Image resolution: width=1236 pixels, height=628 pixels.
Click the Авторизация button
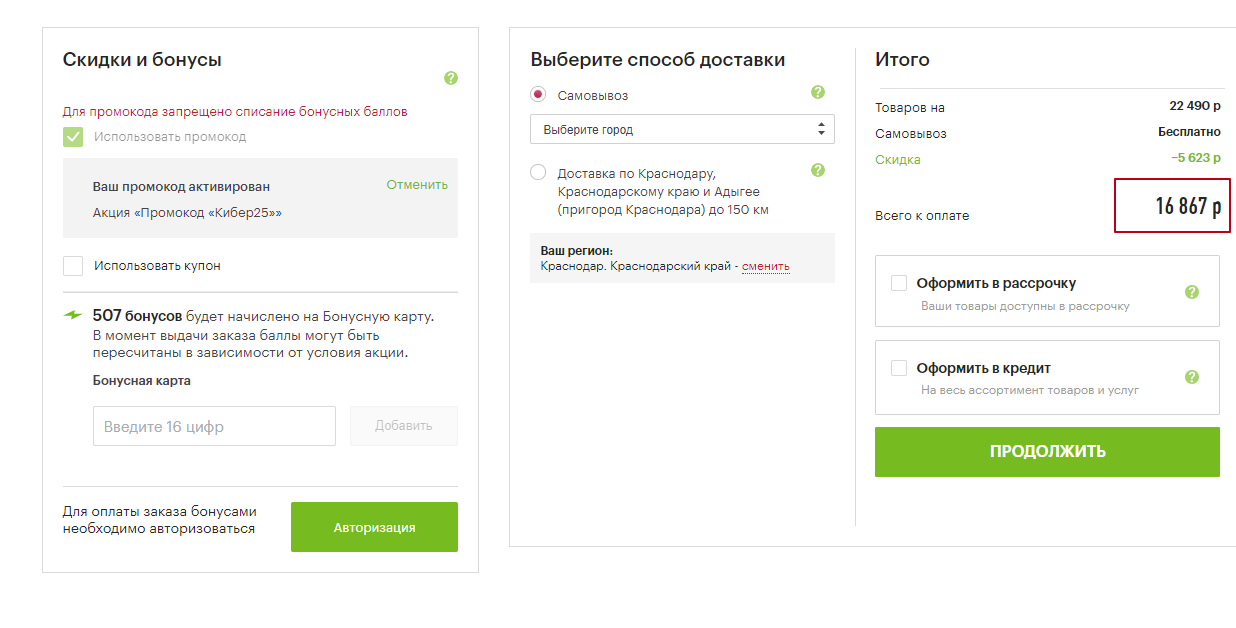[374, 527]
